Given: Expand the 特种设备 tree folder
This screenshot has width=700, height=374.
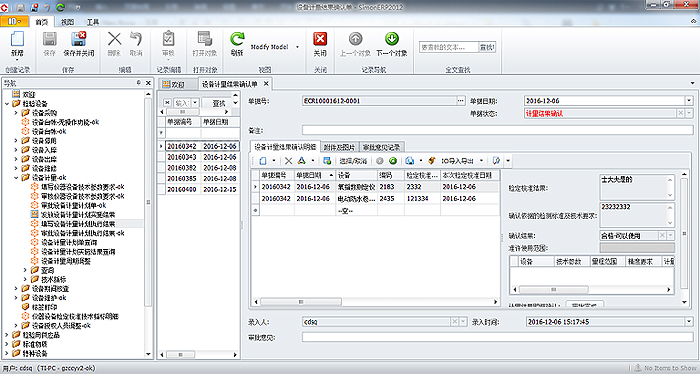Looking at the screenshot, I should click(x=7, y=353).
